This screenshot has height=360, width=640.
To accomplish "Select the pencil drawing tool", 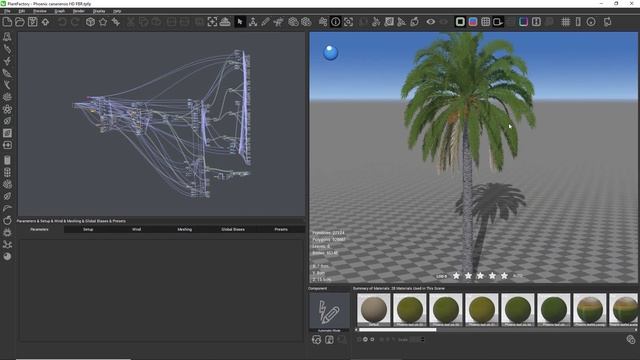I will [265, 22].
